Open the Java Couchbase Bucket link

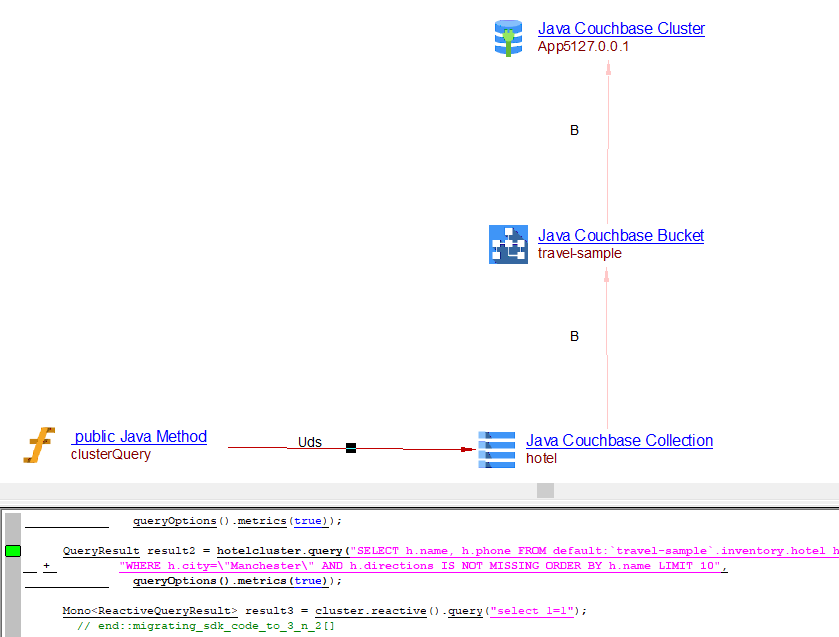tap(620, 236)
